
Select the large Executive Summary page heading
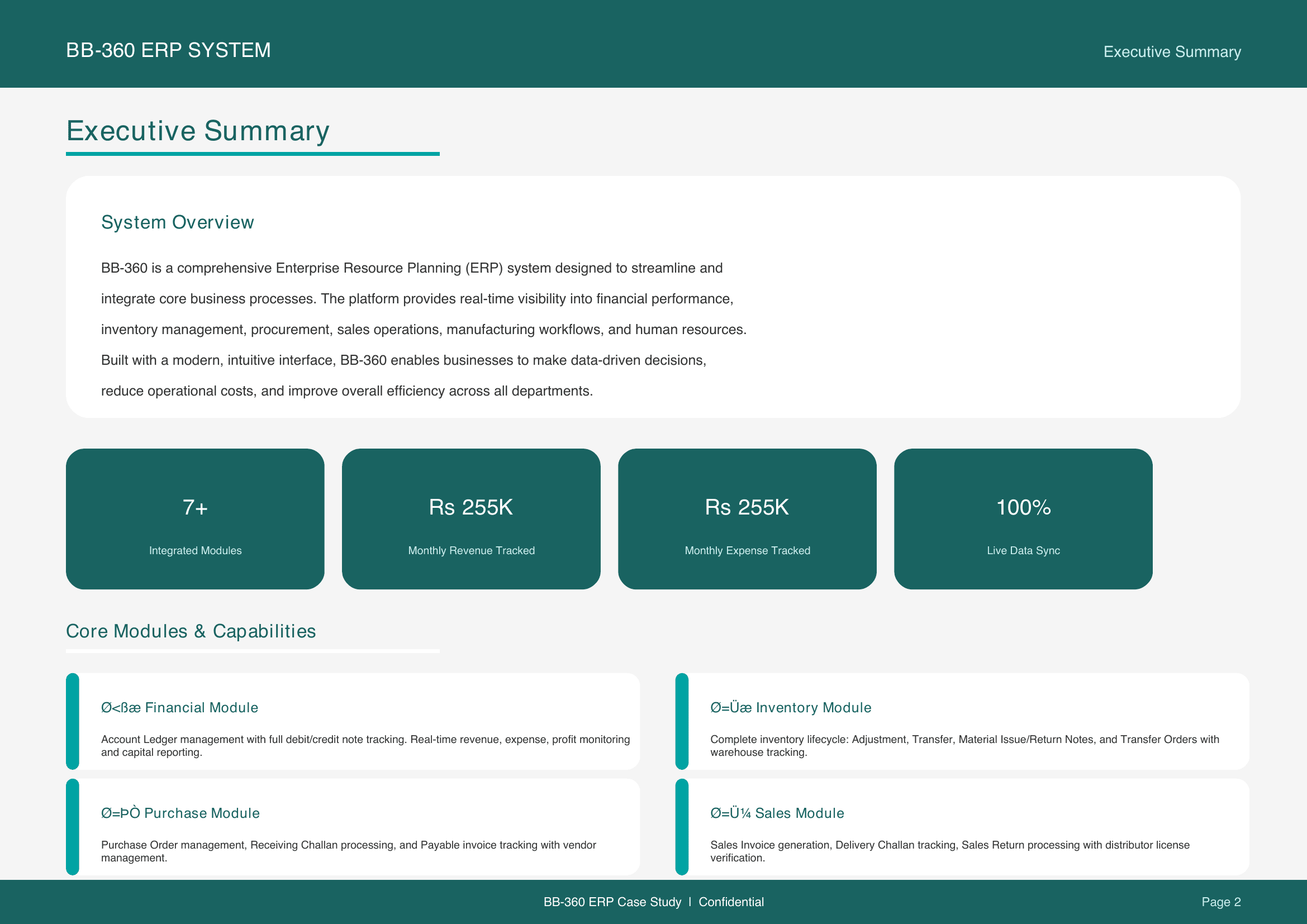(x=197, y=131)
